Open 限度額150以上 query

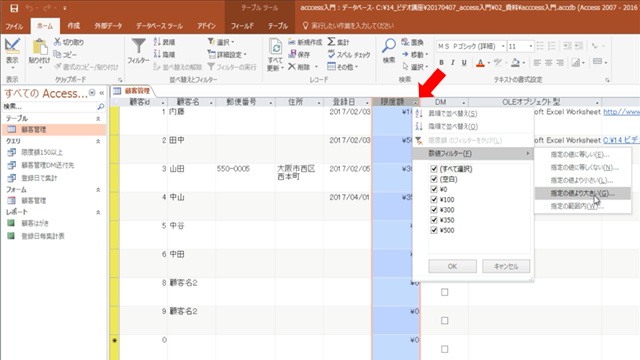42,152
